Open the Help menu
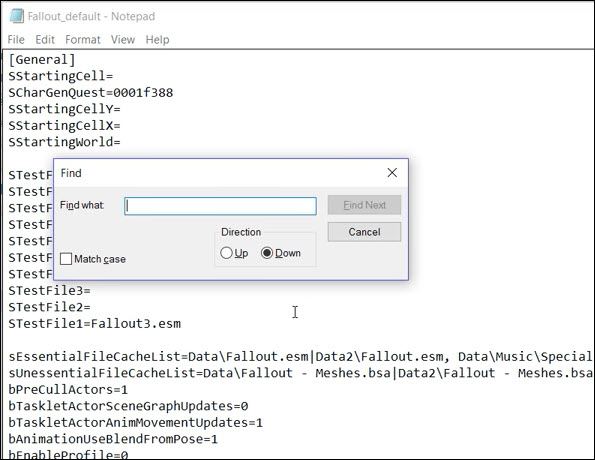This screenshot has height=460, width=595. pos(157,39)
